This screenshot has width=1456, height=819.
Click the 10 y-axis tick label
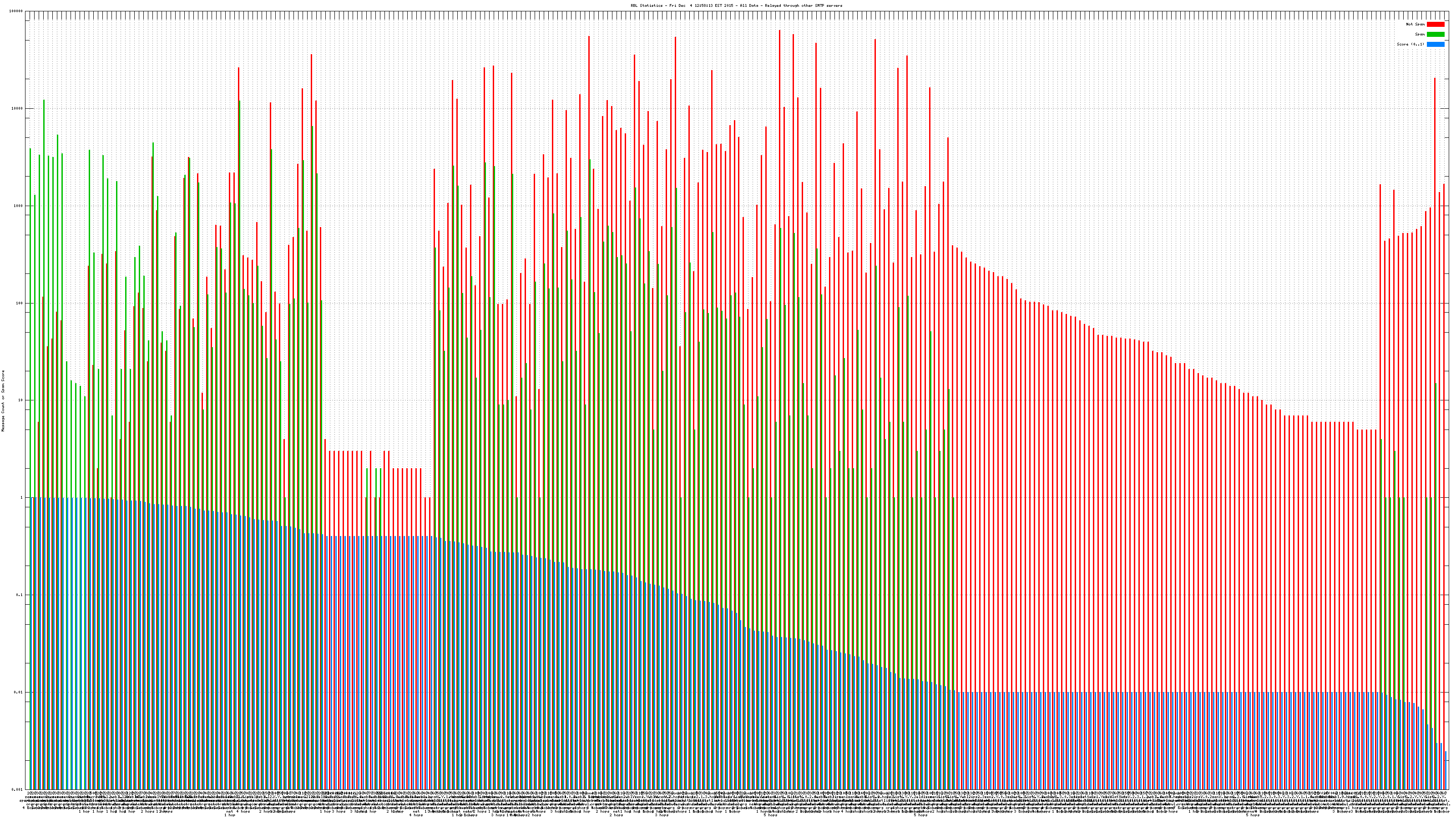[x=20, y=400]
